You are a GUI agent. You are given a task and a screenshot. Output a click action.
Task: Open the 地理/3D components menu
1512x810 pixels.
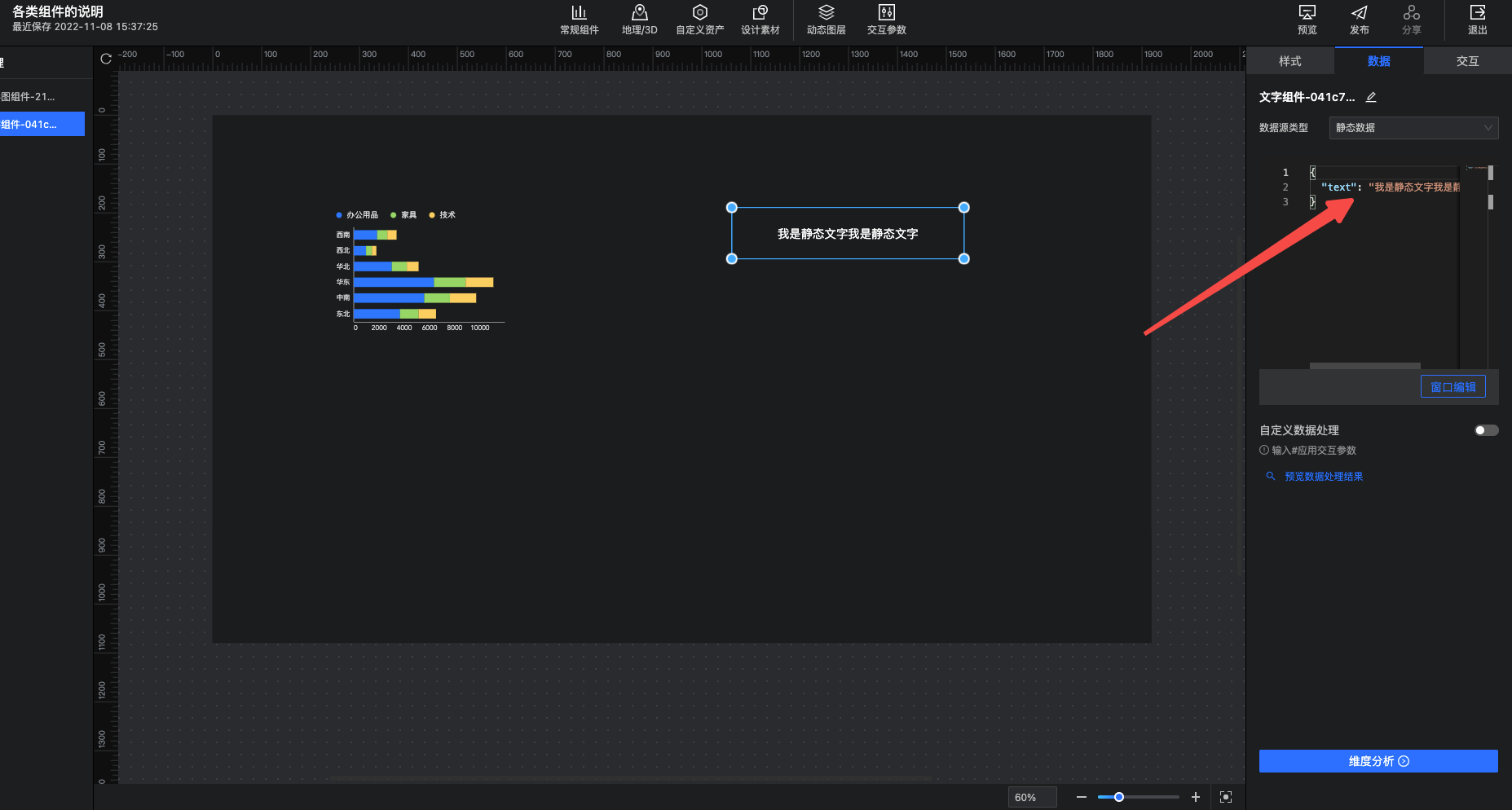(x=639, y=20)
